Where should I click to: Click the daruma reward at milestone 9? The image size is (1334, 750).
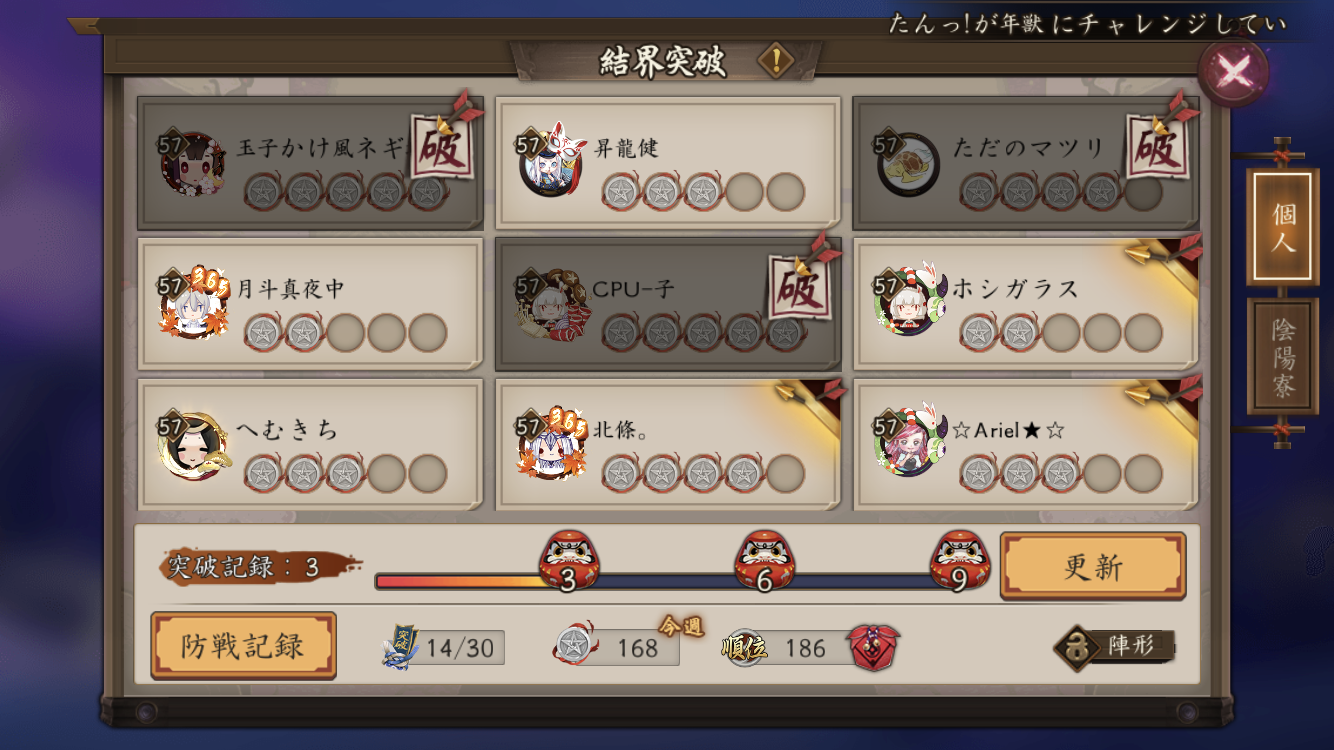pyautogui.click(x=960, y=562)
